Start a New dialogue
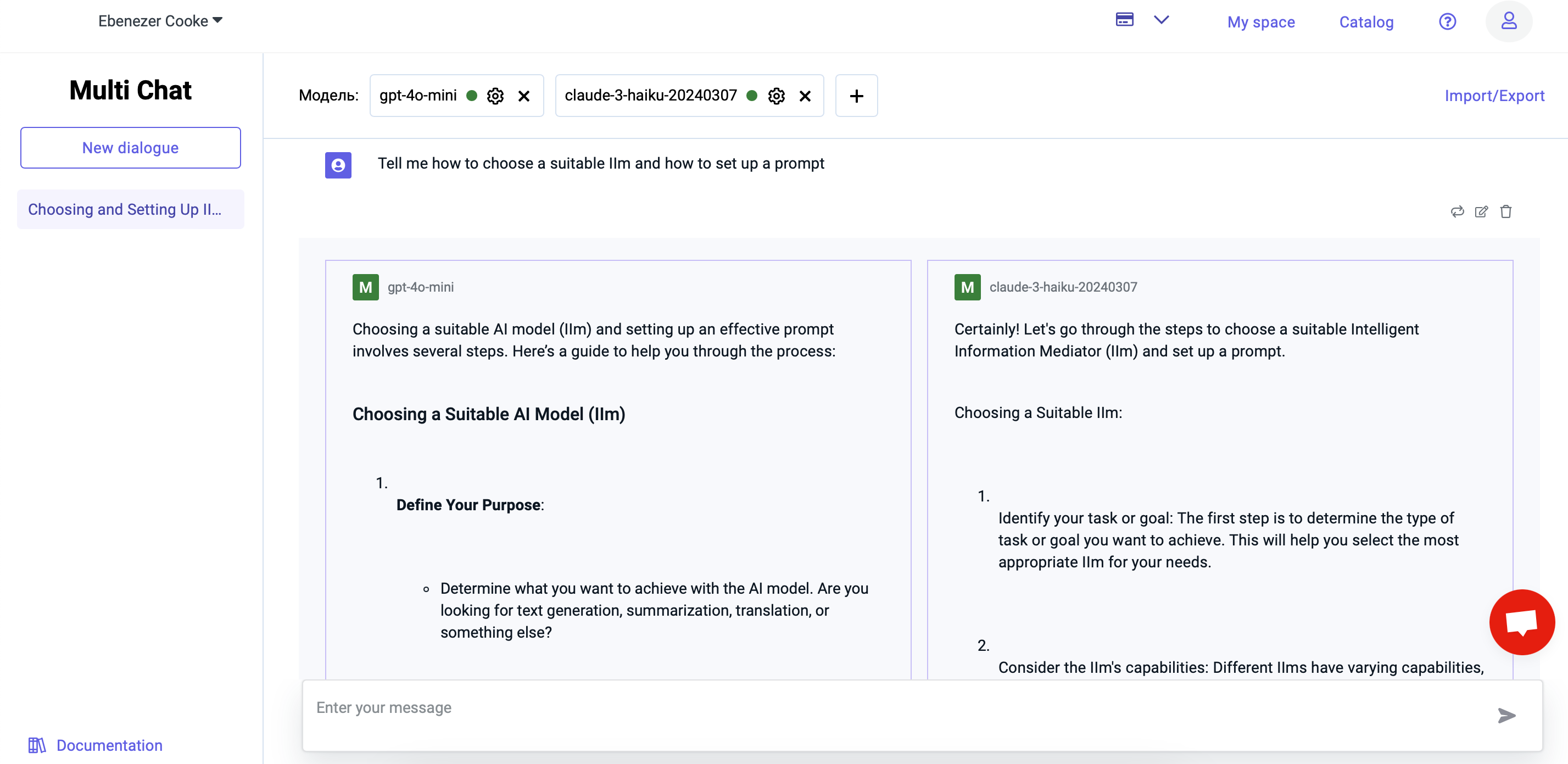This screenshot has height=764, width=1568. tap(130, 147)
